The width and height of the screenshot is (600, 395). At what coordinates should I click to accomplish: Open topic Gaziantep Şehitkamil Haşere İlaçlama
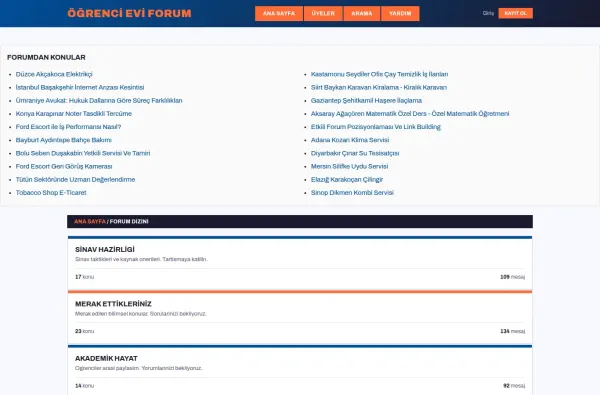[x=366, y=100]
